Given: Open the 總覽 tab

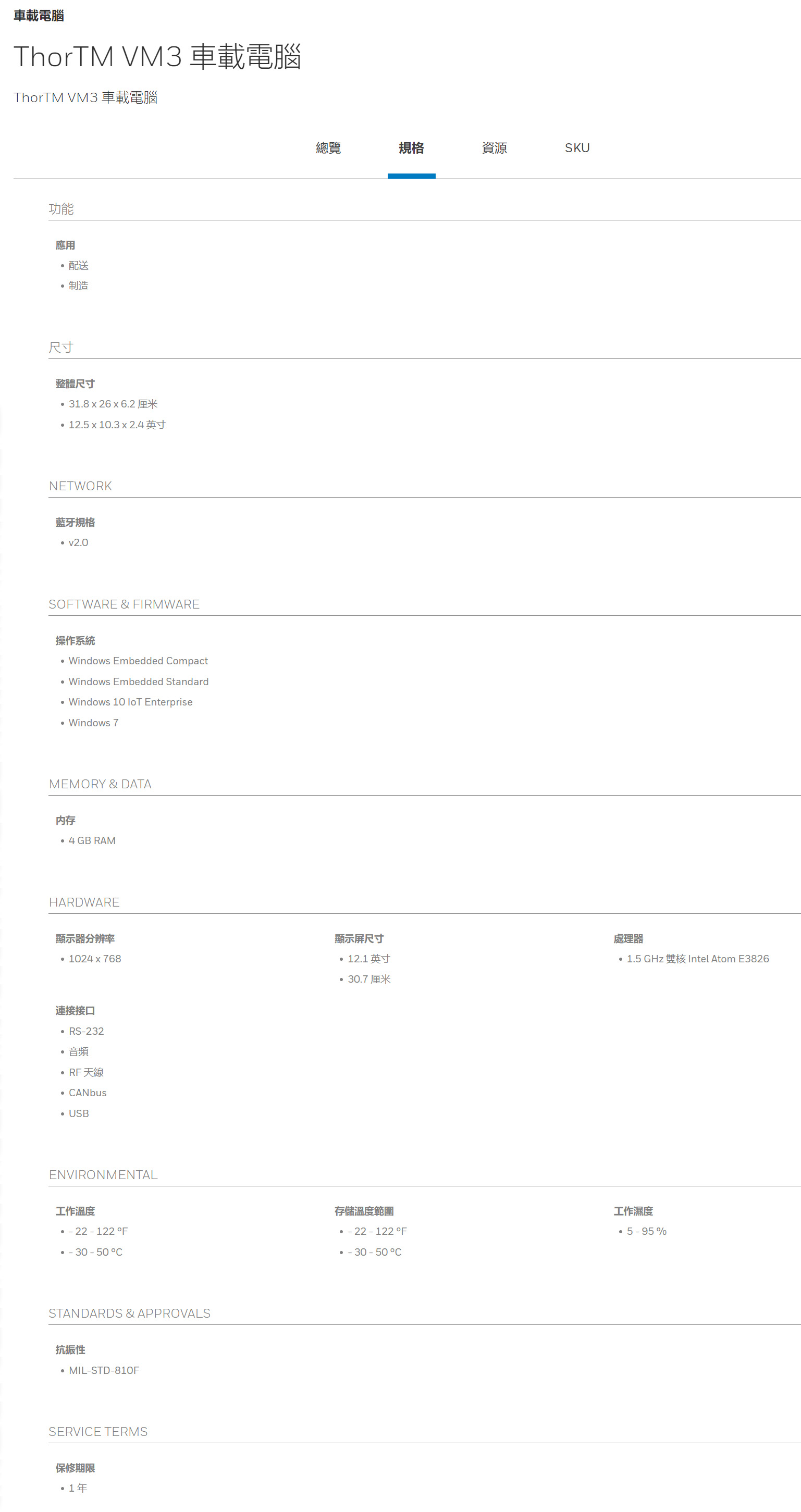Looking at the screenshot, I should click(328, 148).
